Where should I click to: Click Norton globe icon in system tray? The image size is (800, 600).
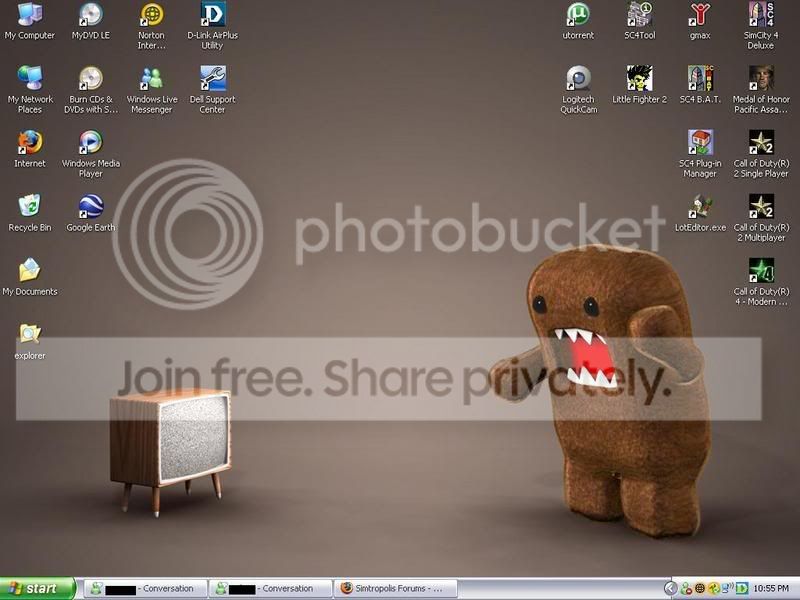700,589
